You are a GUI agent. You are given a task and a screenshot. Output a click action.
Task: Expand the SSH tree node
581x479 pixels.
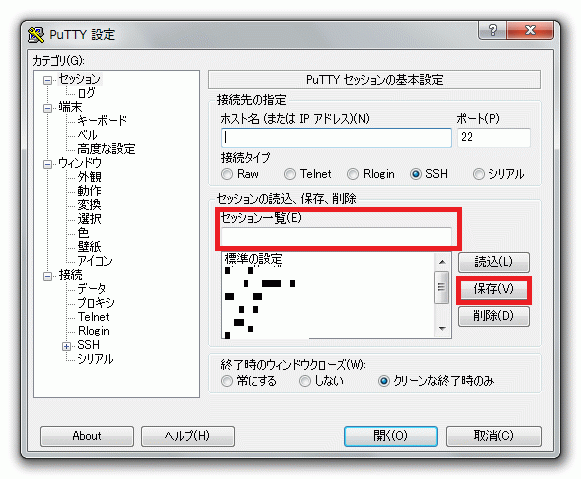(x=66, y=346)
